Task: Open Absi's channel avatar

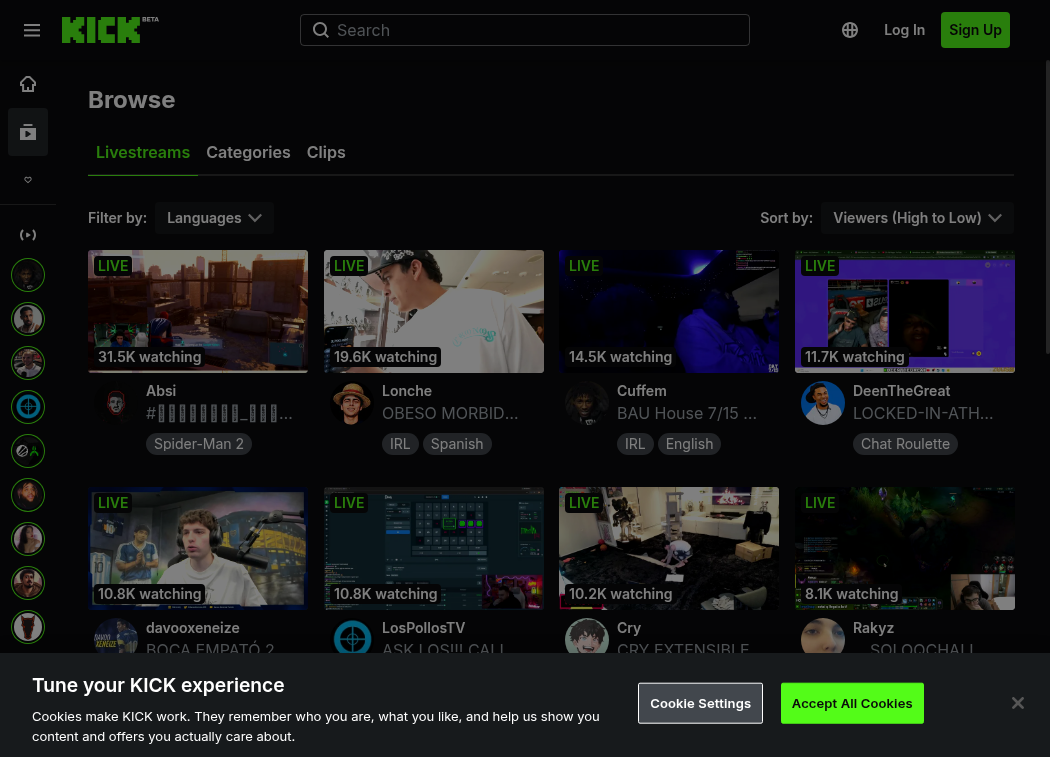Action: coord(115,403)
